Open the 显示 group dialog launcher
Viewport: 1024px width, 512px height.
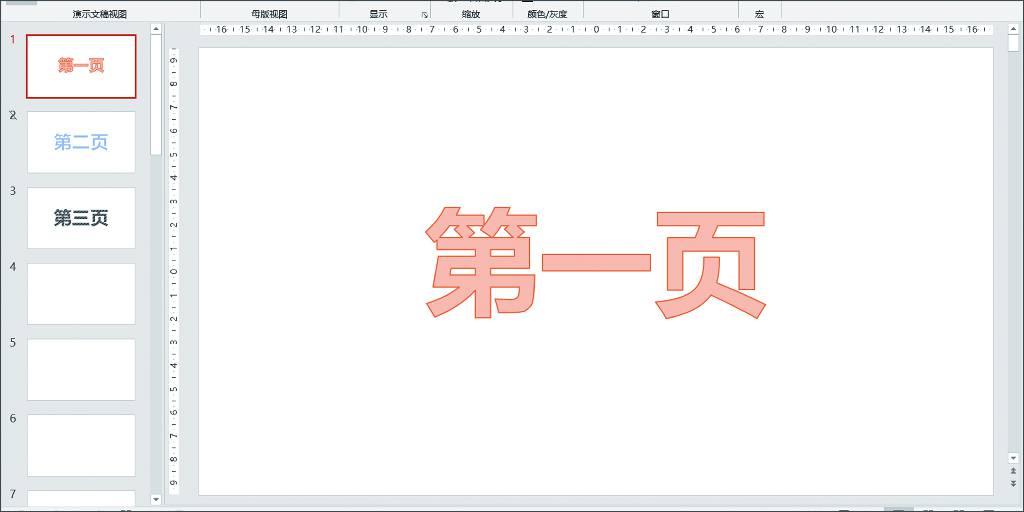[425, 15]
